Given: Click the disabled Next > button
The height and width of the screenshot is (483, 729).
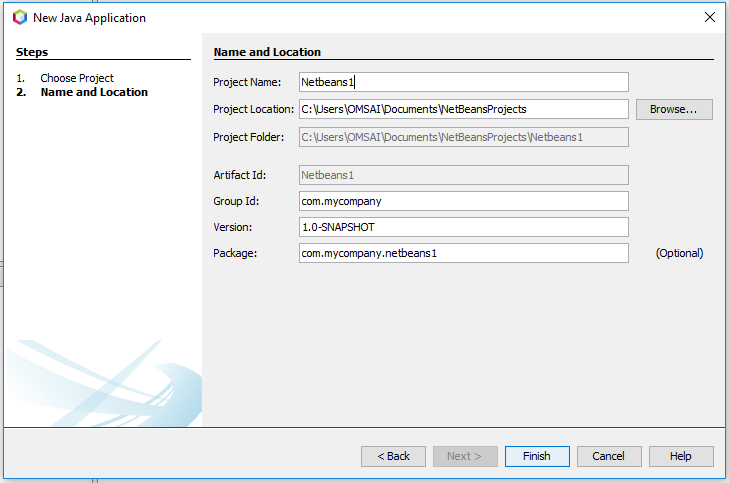Looking at the screenshot, I should pyautogui.click(x=464, y=456).
